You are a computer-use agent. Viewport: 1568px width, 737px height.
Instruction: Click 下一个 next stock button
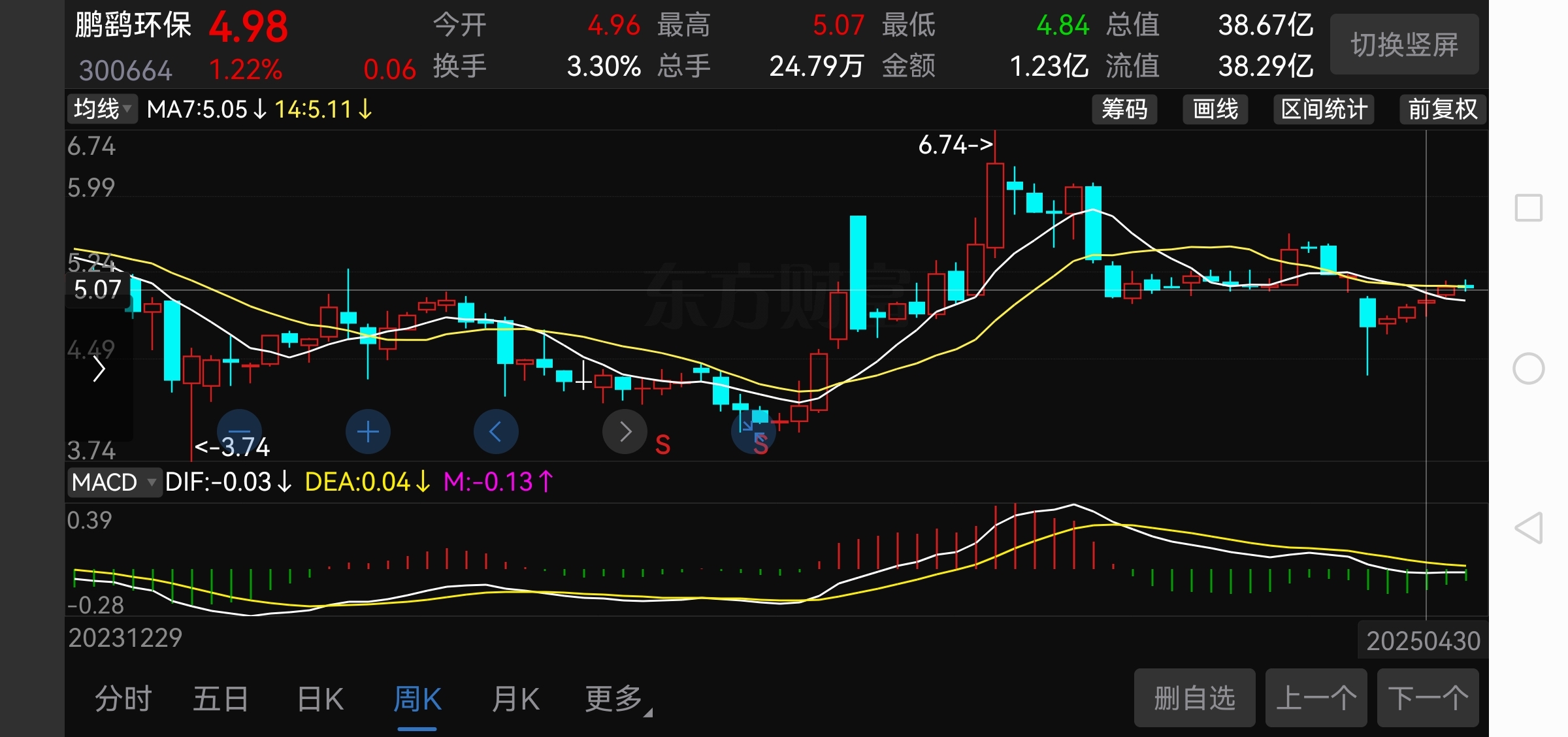pyautogui.click(x=1428, y=698)
